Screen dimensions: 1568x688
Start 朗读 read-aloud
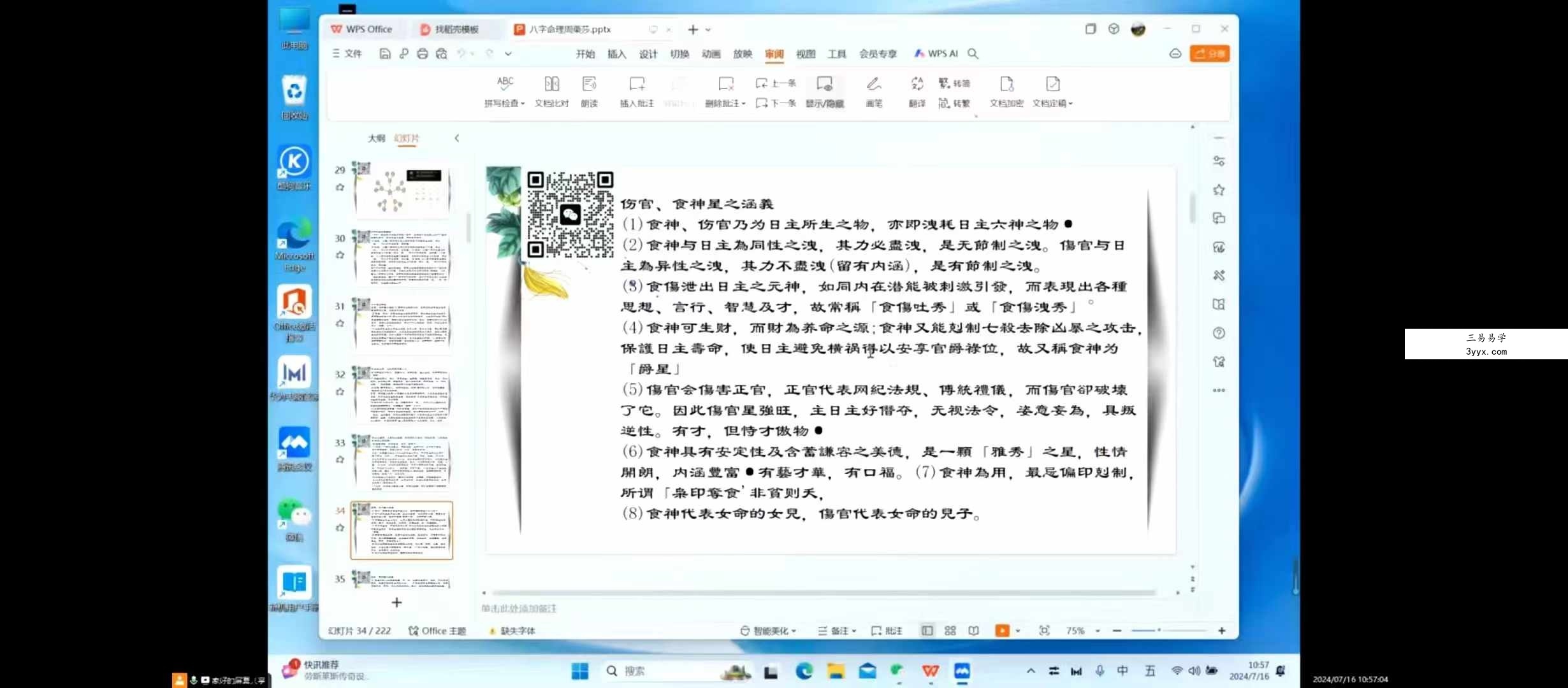(590, 91)
